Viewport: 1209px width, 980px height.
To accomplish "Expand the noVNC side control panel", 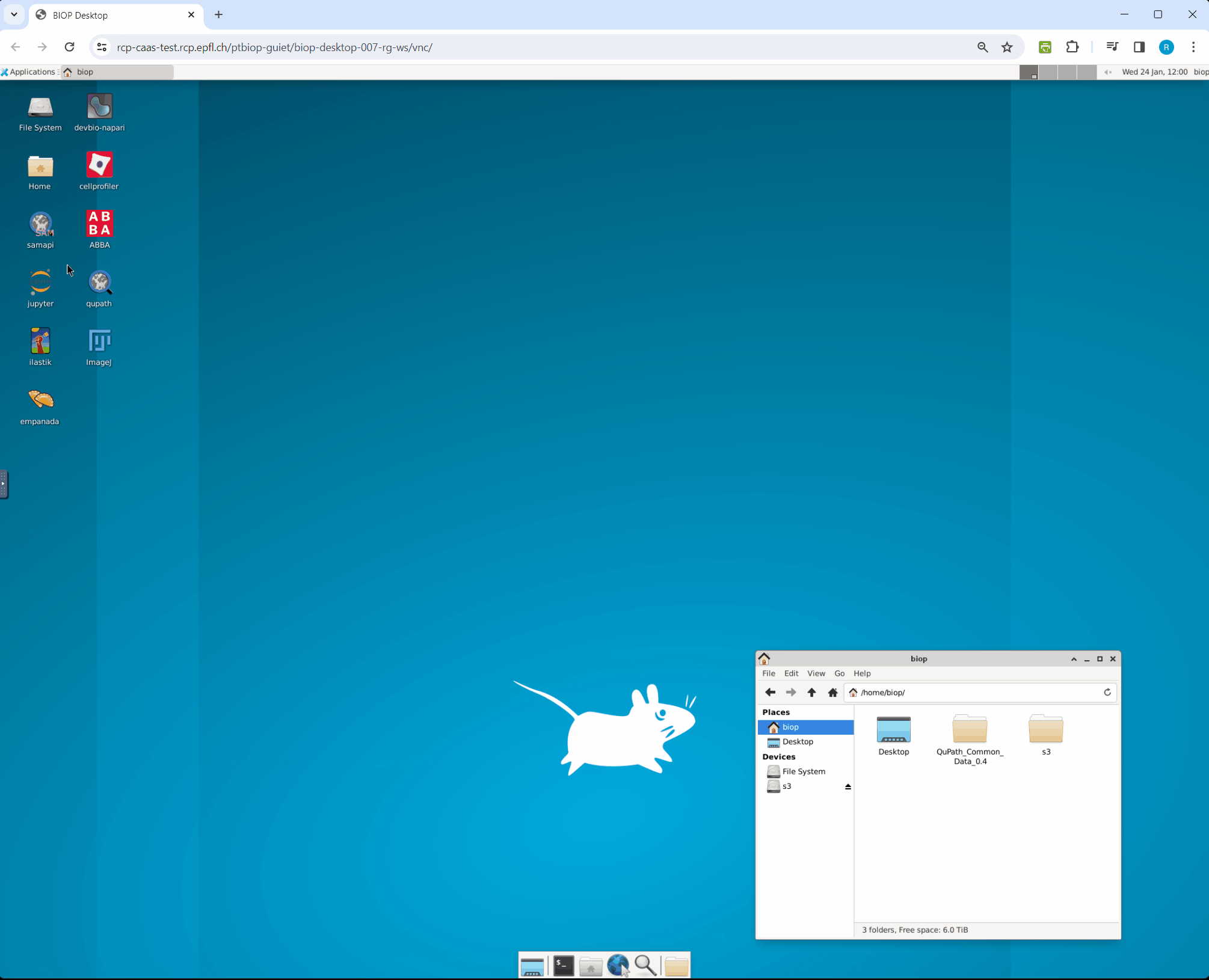I will click(x=4, y=484).
